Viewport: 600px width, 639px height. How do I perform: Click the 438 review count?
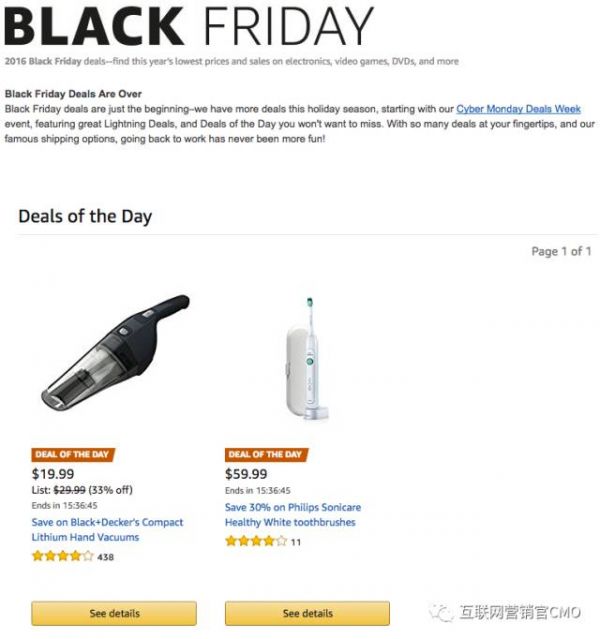coord(106,557)
